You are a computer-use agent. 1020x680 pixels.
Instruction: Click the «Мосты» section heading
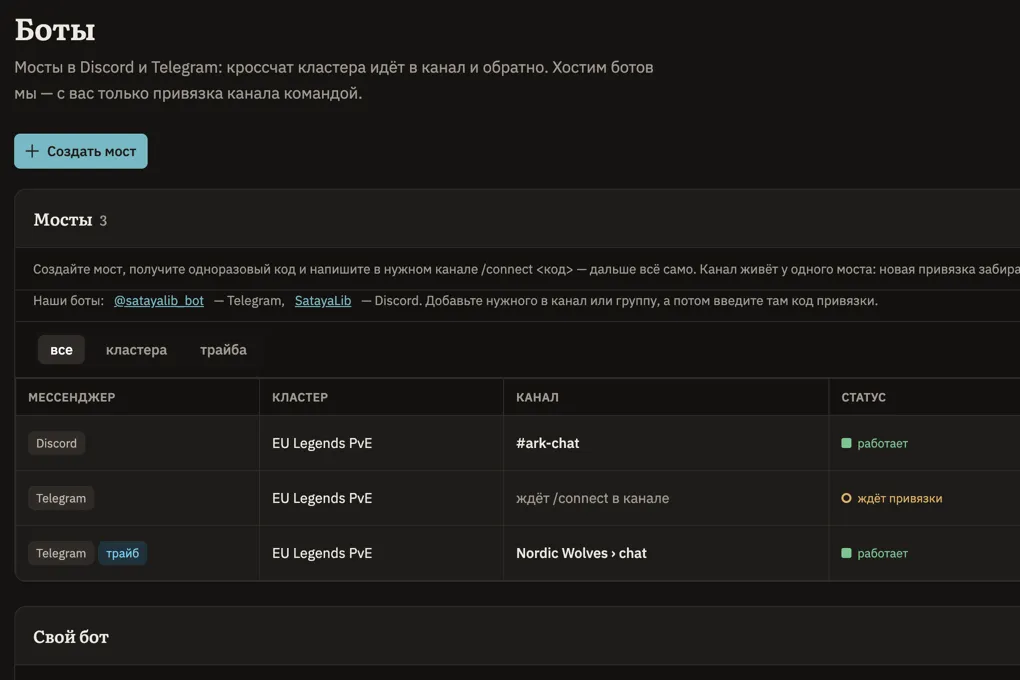(62, 220)
